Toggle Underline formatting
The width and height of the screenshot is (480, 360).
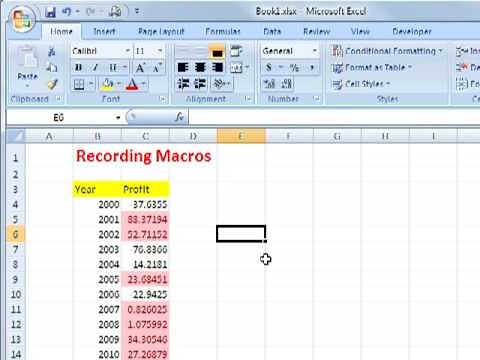pyautogui.click(x=113, y=68)
